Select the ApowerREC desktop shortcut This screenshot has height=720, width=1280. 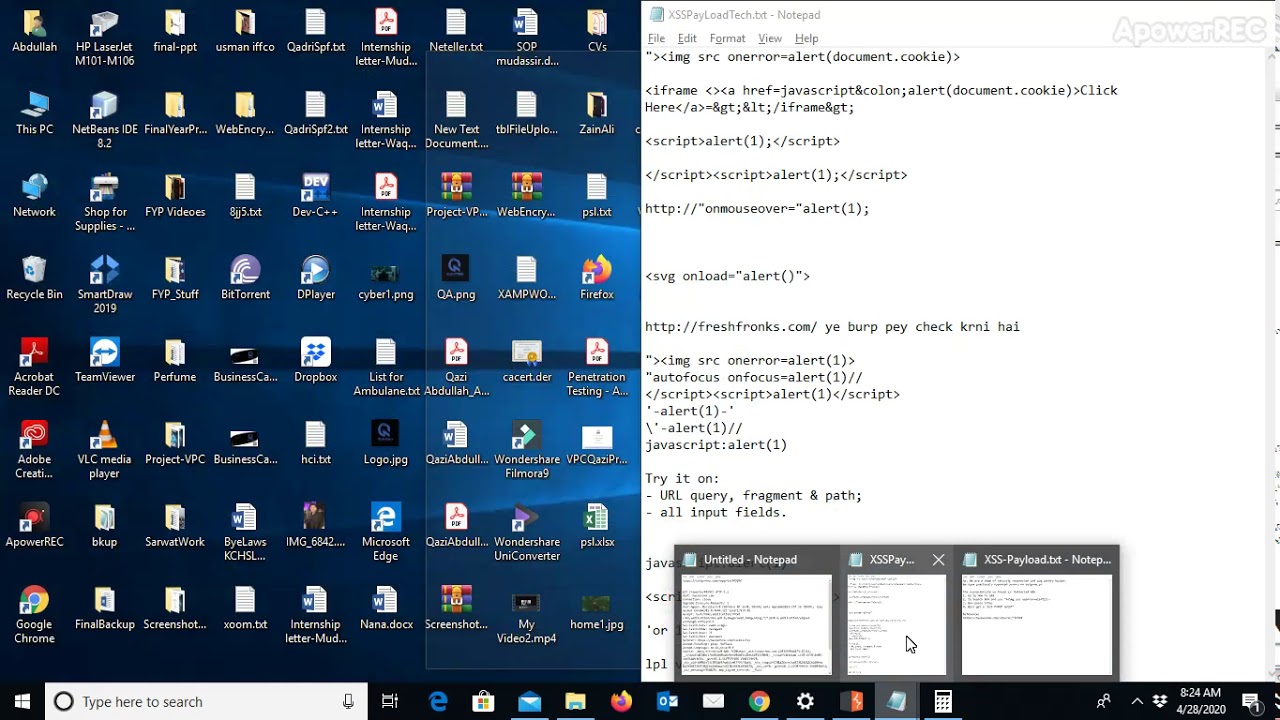(34, 525)
